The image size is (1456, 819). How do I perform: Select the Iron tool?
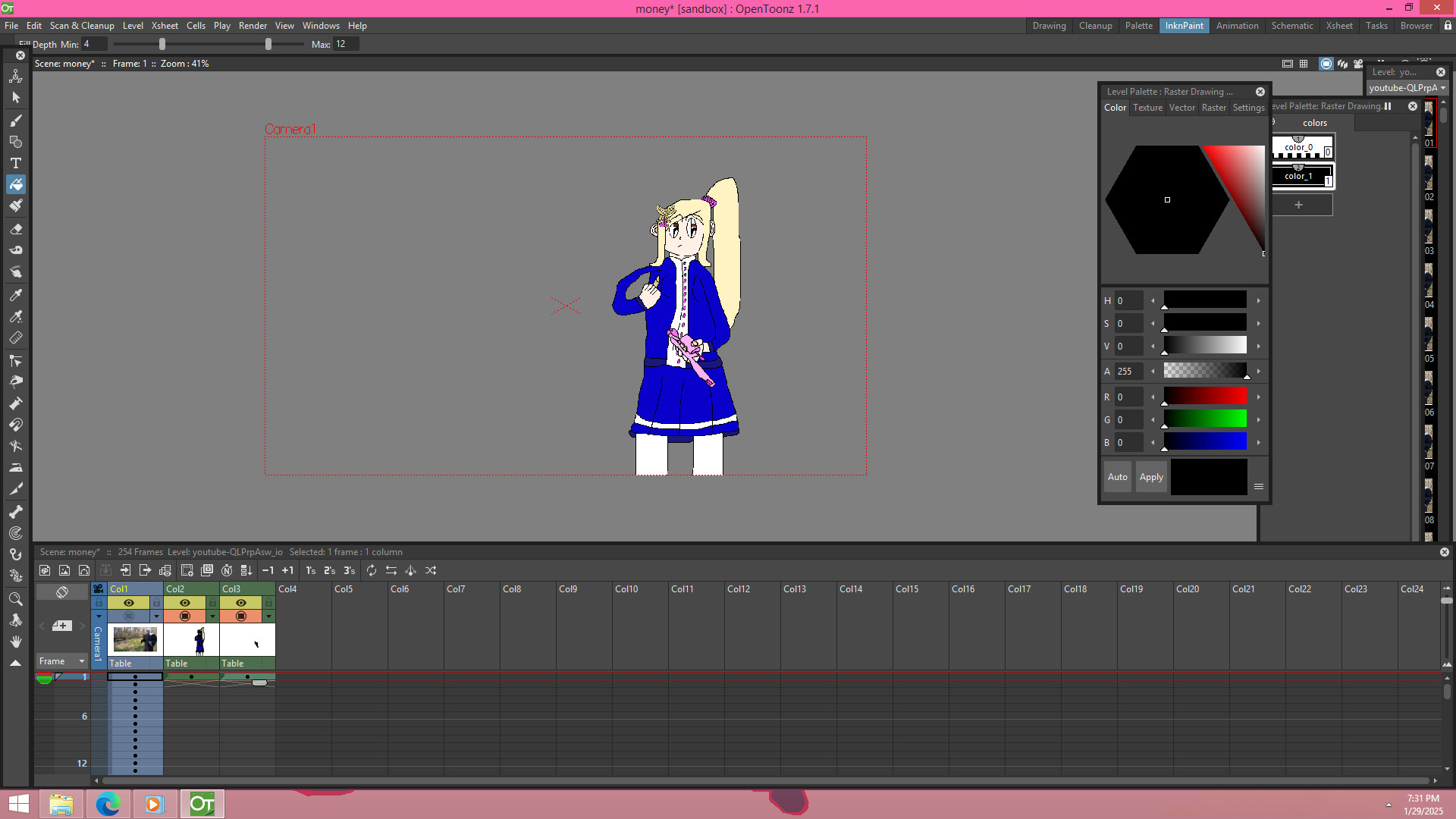[15, 467]
